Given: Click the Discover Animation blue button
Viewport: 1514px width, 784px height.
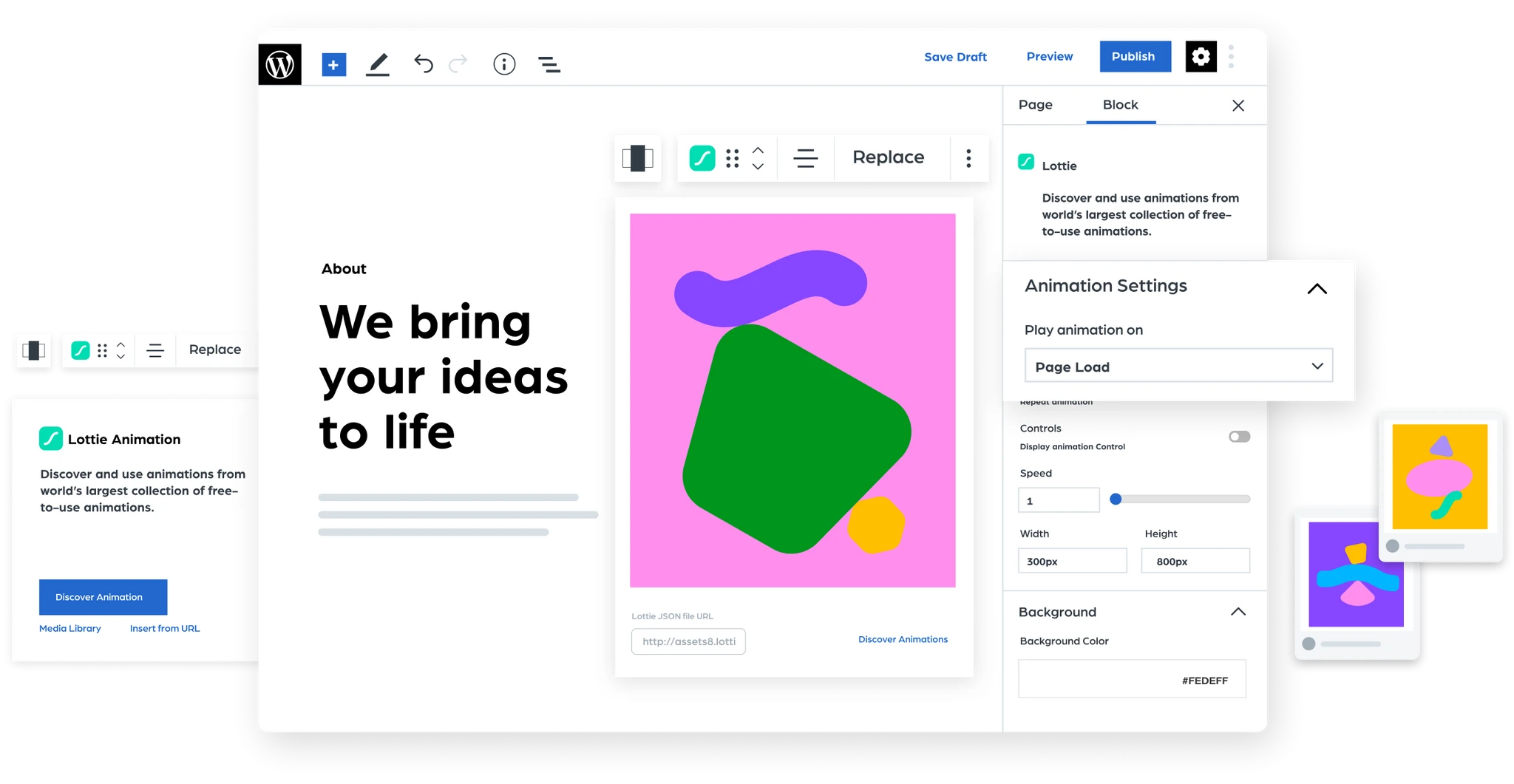Looking at the screenshot, I should [103, 597].
